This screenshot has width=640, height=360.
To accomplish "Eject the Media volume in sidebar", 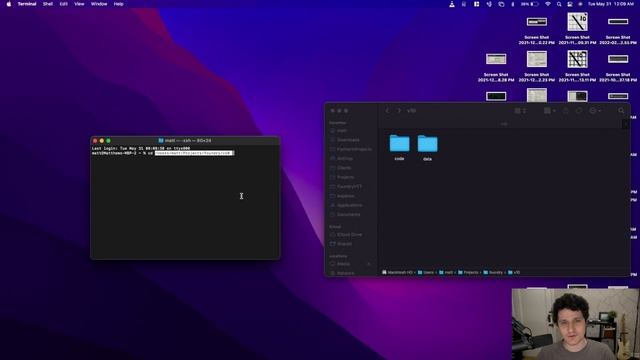I will pyautogui.click(x=369, y=264).
